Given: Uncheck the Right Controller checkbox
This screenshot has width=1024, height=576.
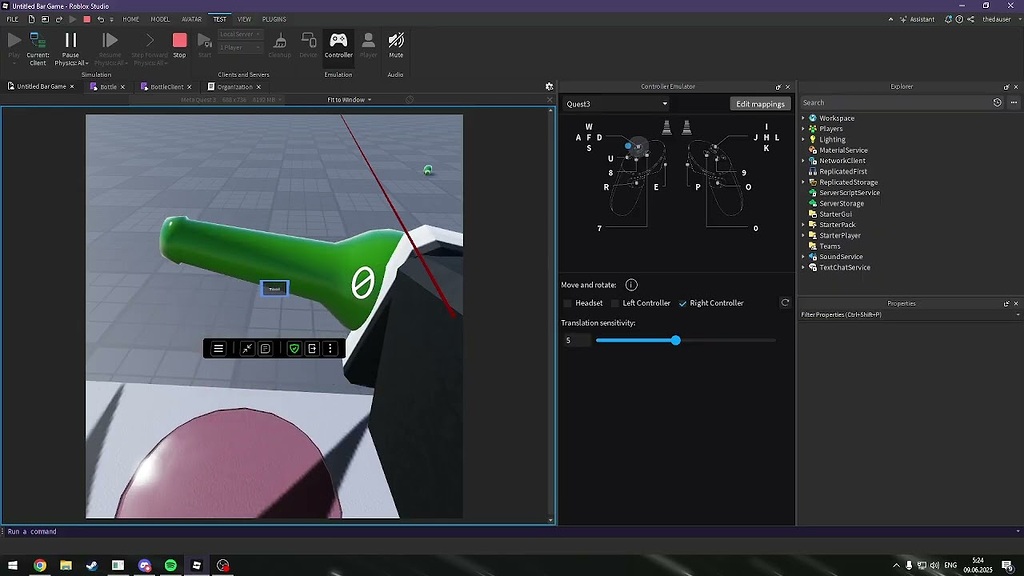Looking at the screenshot, I should (683, 303).
